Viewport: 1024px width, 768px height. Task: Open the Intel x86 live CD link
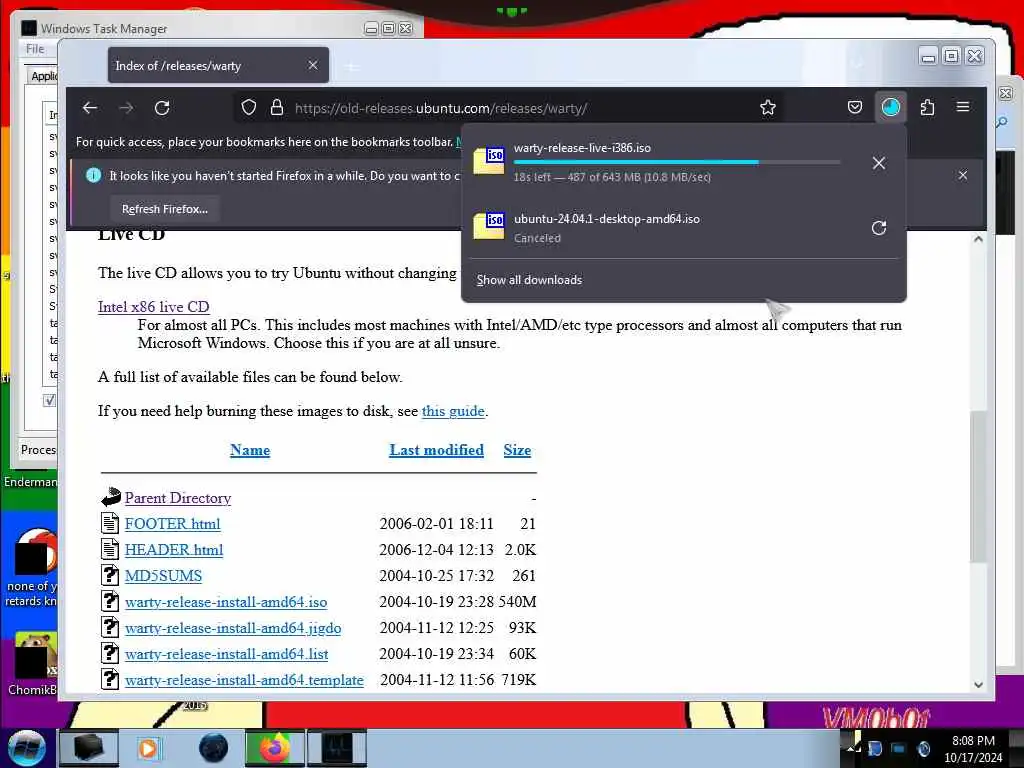pyautogui.click(x=153, y=306)
